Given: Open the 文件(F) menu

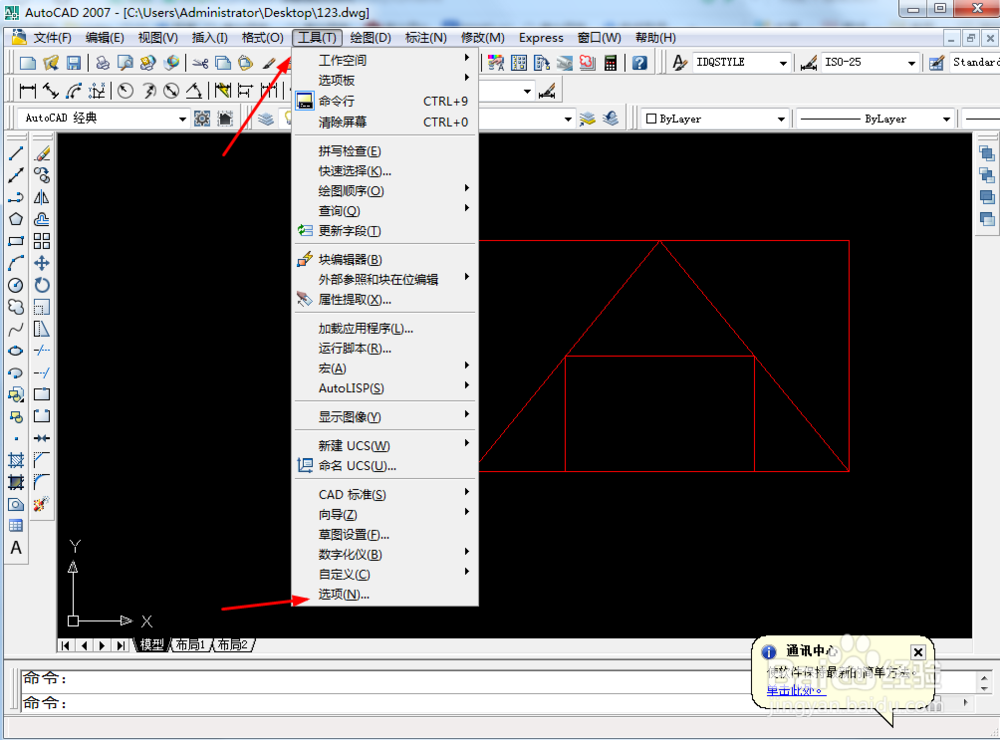Looking at the screenshot, I should 52,38.
